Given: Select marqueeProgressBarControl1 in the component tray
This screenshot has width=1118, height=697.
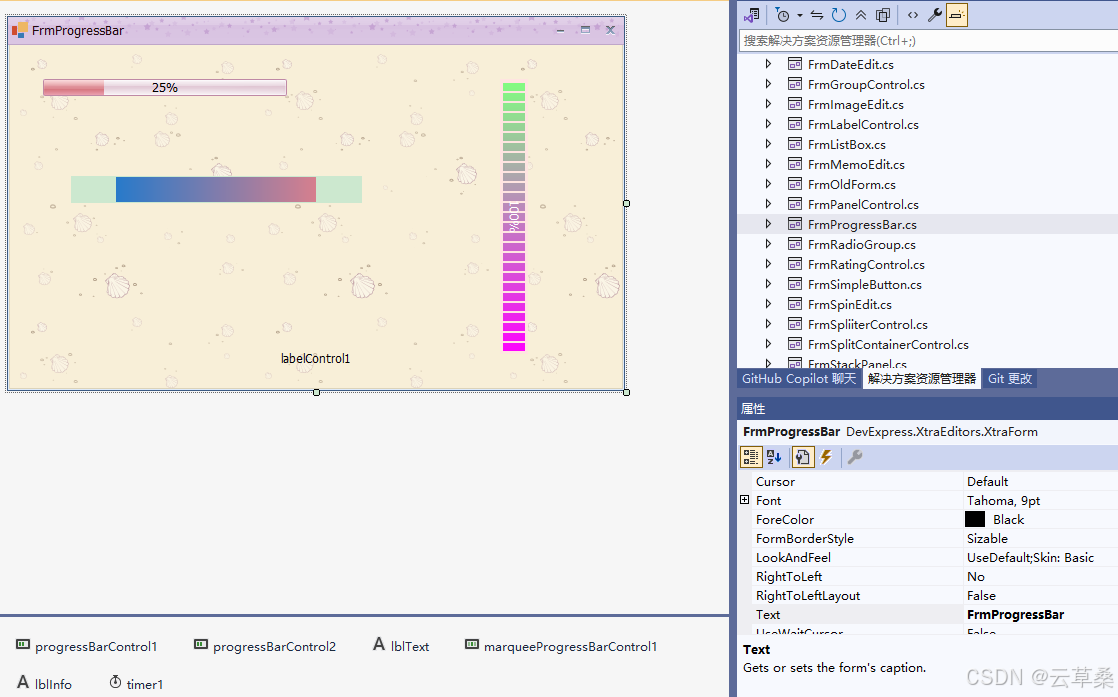Looking at the screenshot, I should click(x=560, y=646).
